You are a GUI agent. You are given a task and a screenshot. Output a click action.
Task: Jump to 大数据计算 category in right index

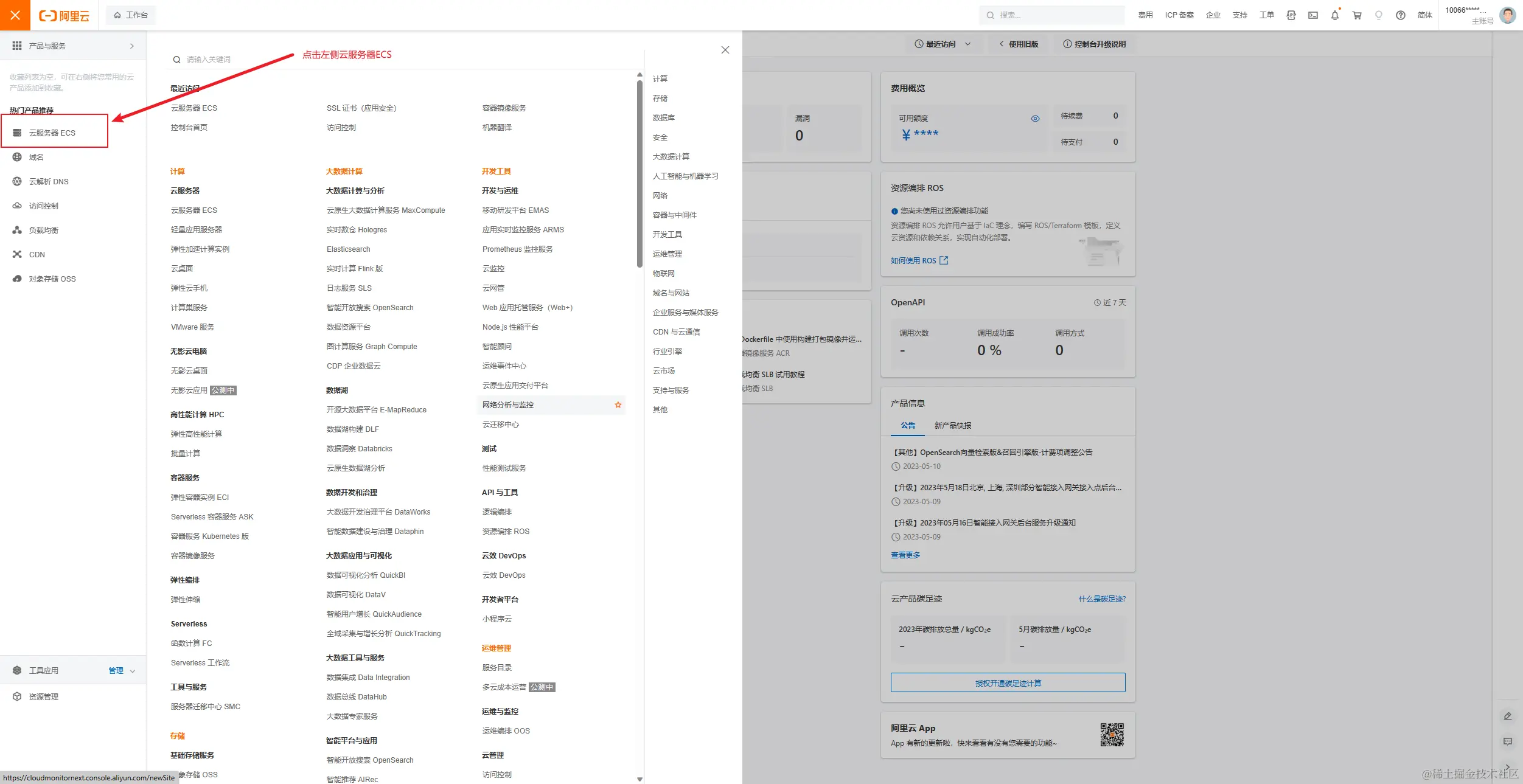click(x=671, y=156)
